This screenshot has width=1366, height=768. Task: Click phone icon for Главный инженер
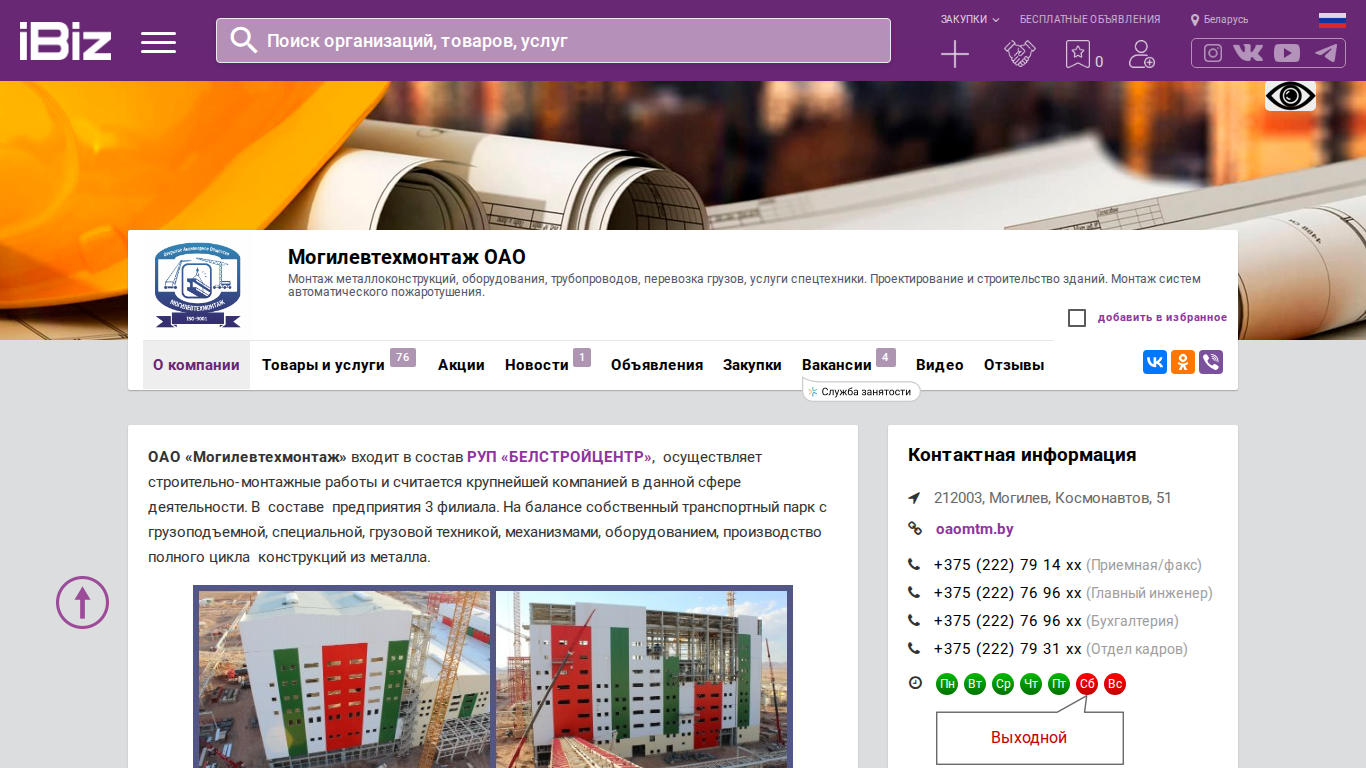pos(914,593)
